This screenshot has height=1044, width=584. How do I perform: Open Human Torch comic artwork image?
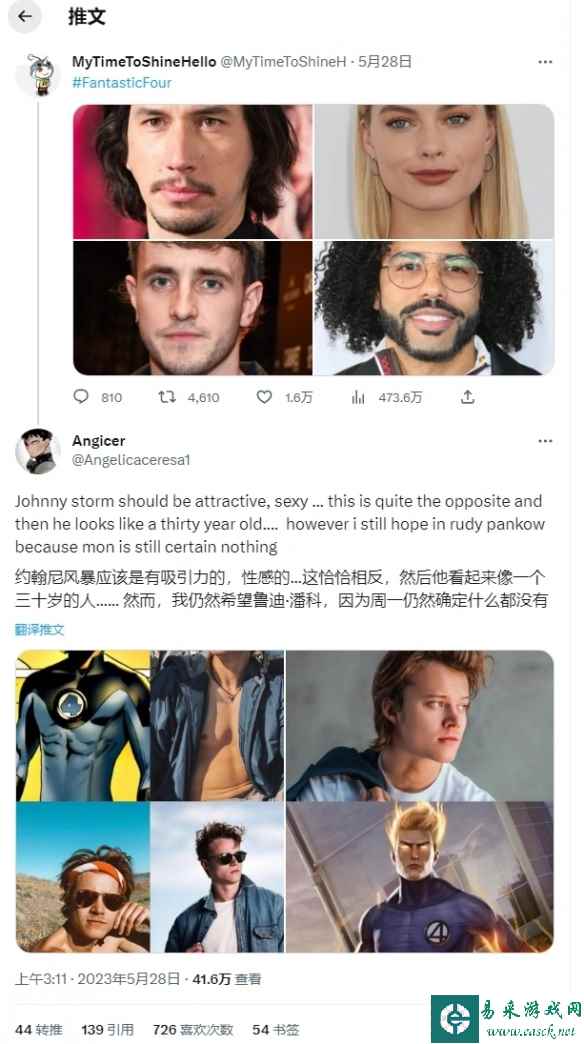click(x=420, y=877)
